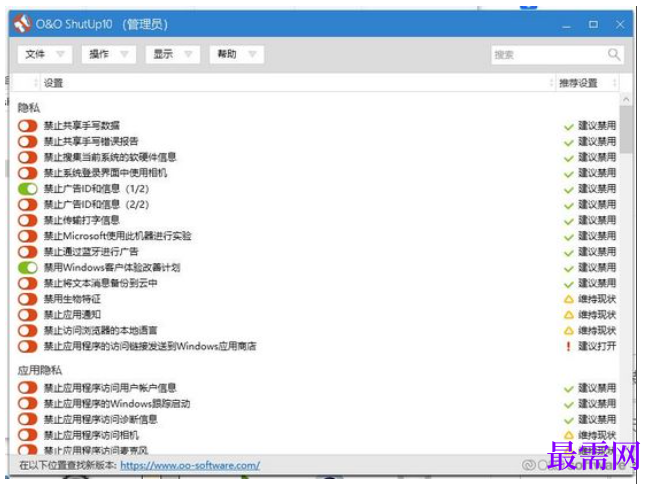
Task: Open the 文件 menu
Action: 45,54
